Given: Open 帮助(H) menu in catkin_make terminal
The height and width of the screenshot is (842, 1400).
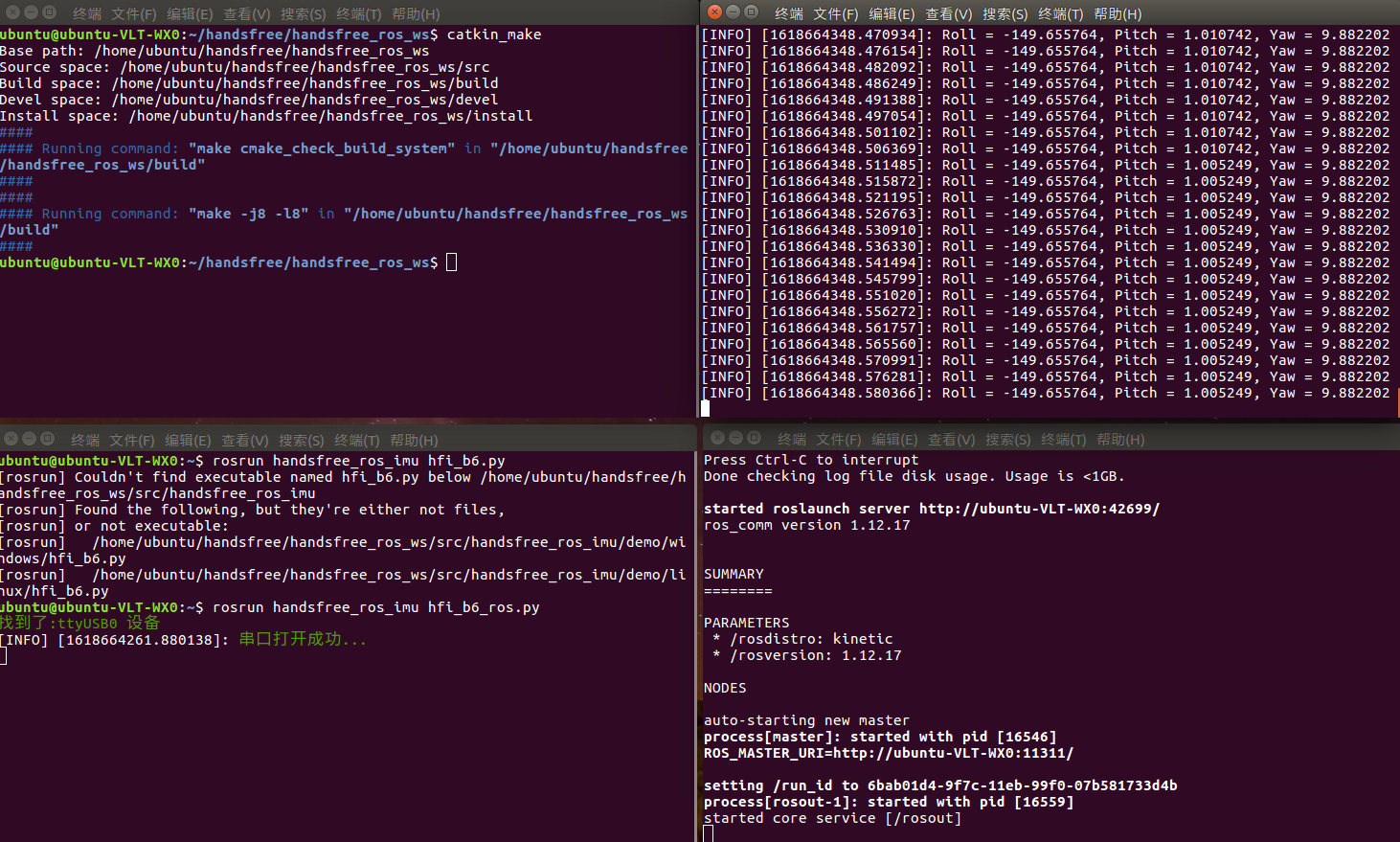Looking at the screenshot, I should tap(416, 14).
